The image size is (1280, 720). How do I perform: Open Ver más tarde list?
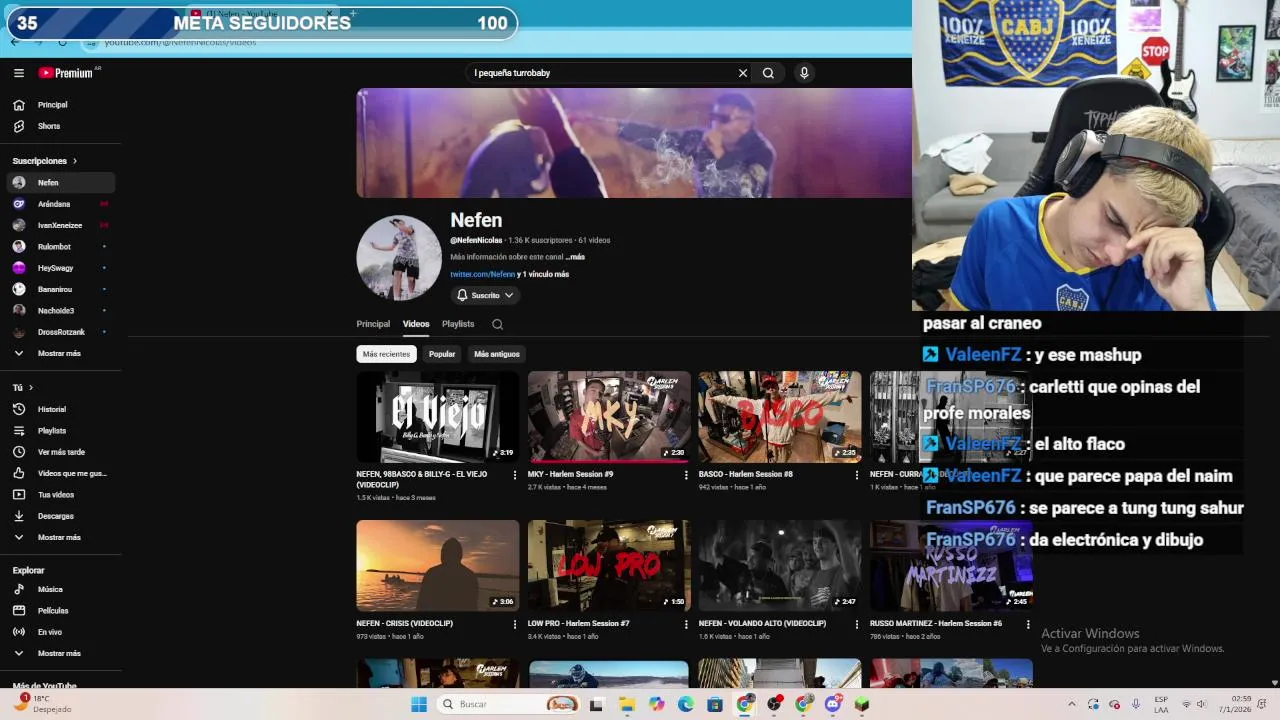tap(61, 452)
